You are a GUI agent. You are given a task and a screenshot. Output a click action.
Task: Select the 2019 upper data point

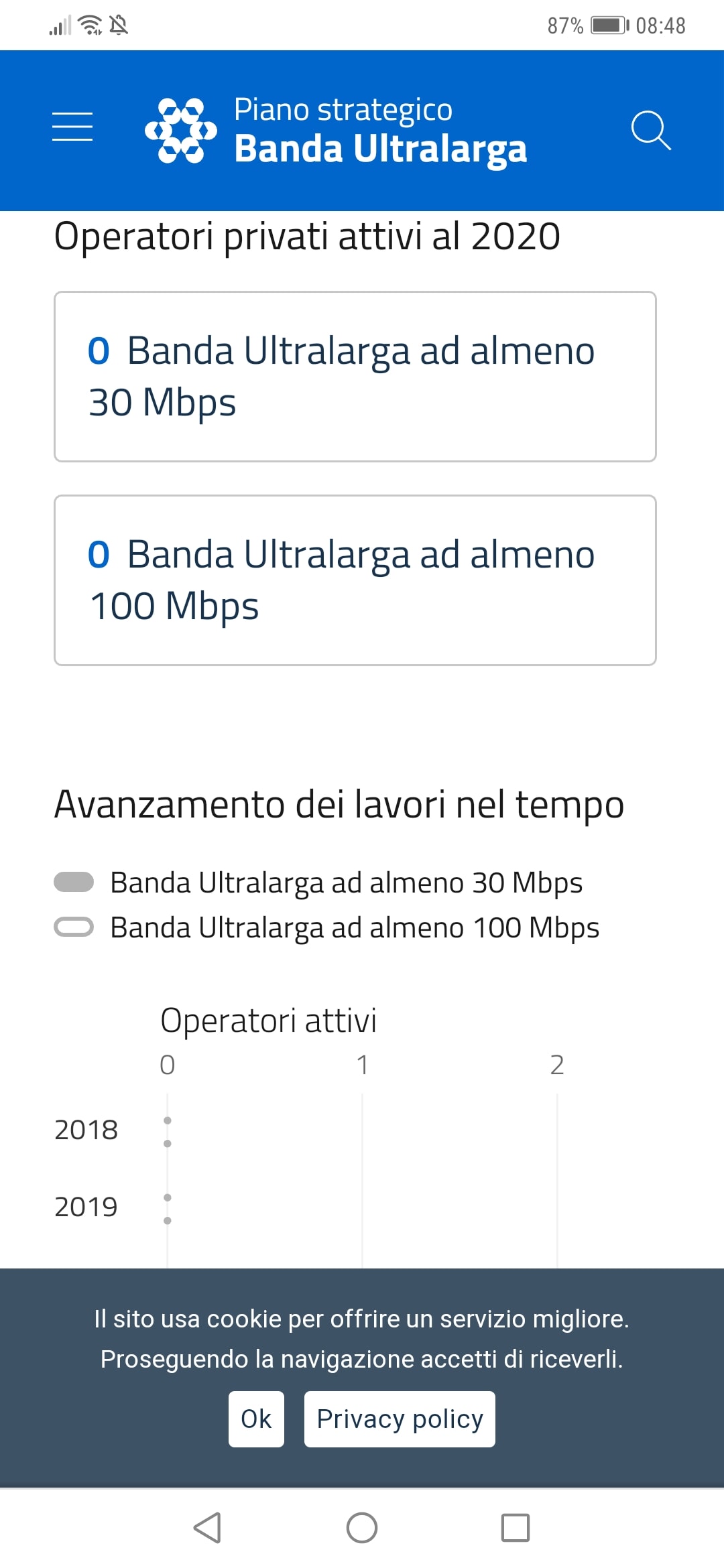[168, 1197]
